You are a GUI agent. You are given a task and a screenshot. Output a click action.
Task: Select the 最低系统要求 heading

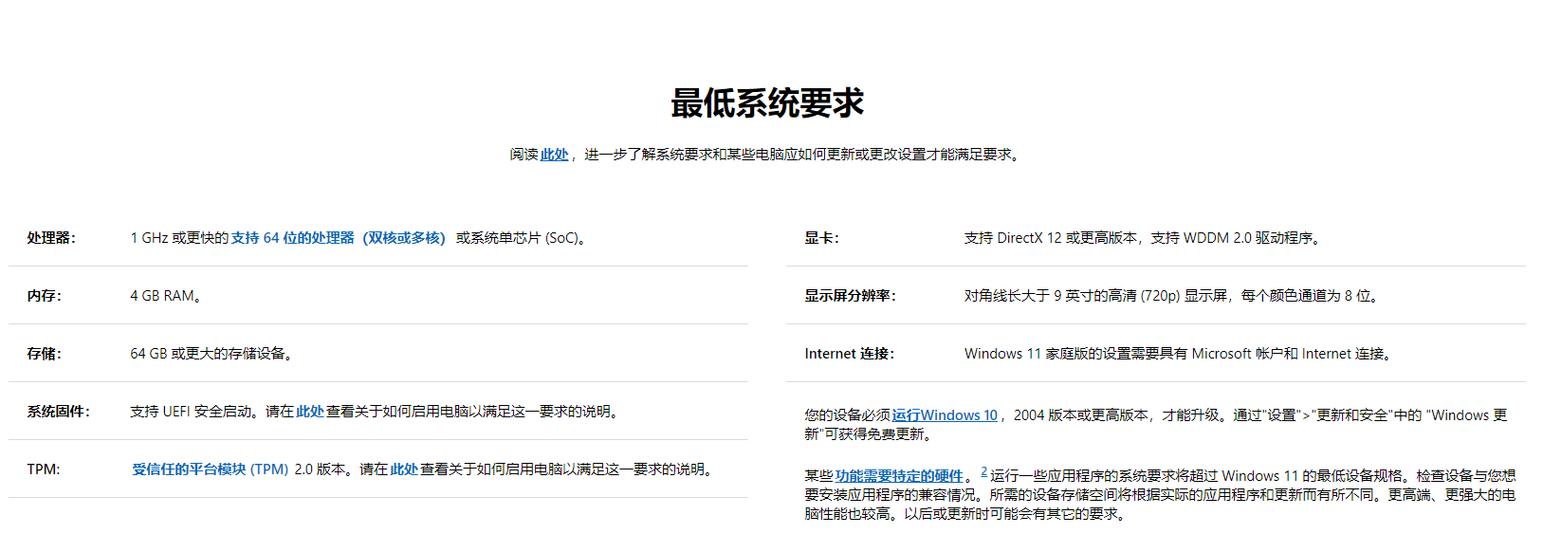[x=767, y=103]
